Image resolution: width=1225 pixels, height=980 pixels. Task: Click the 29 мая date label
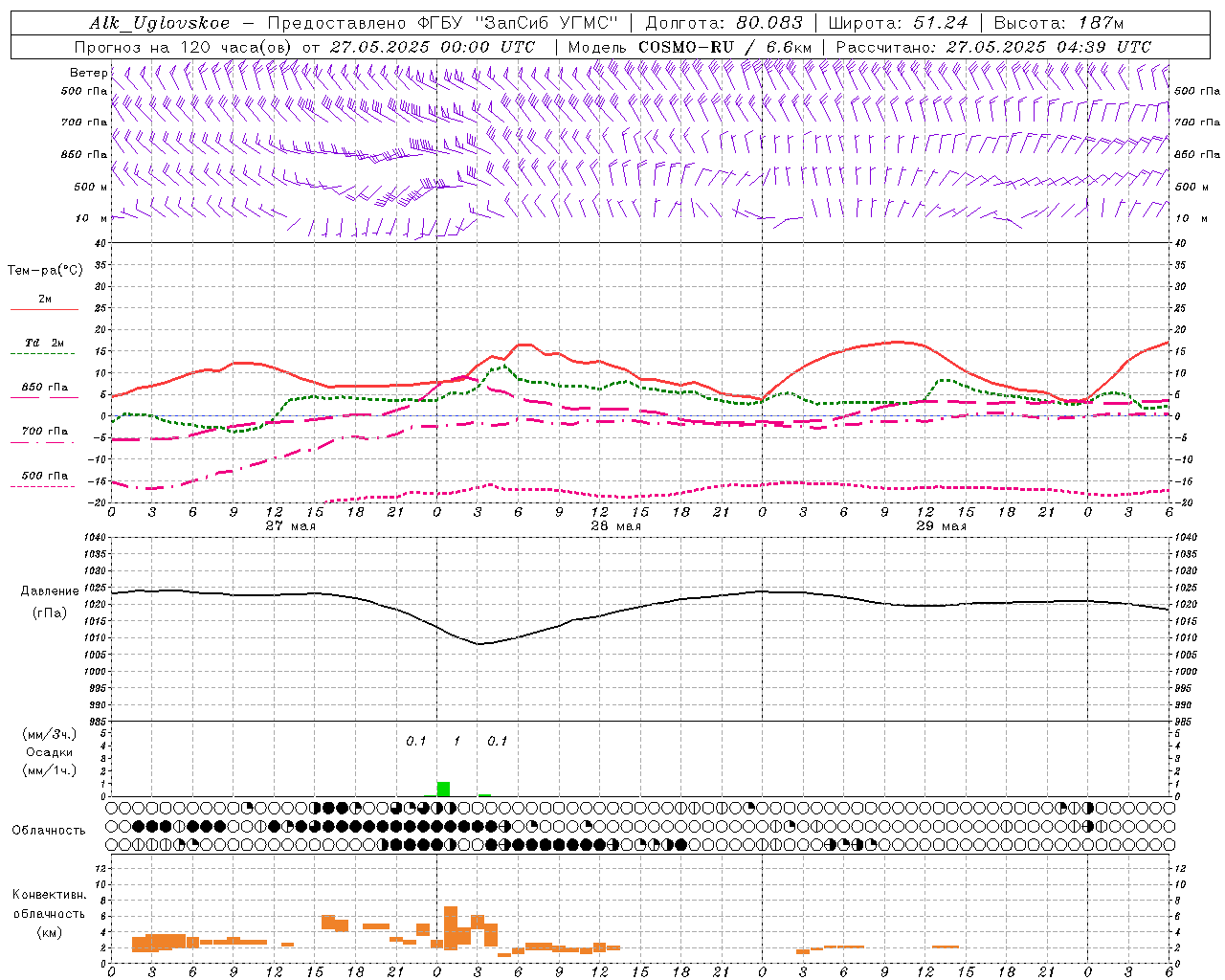tap(942, 526)
